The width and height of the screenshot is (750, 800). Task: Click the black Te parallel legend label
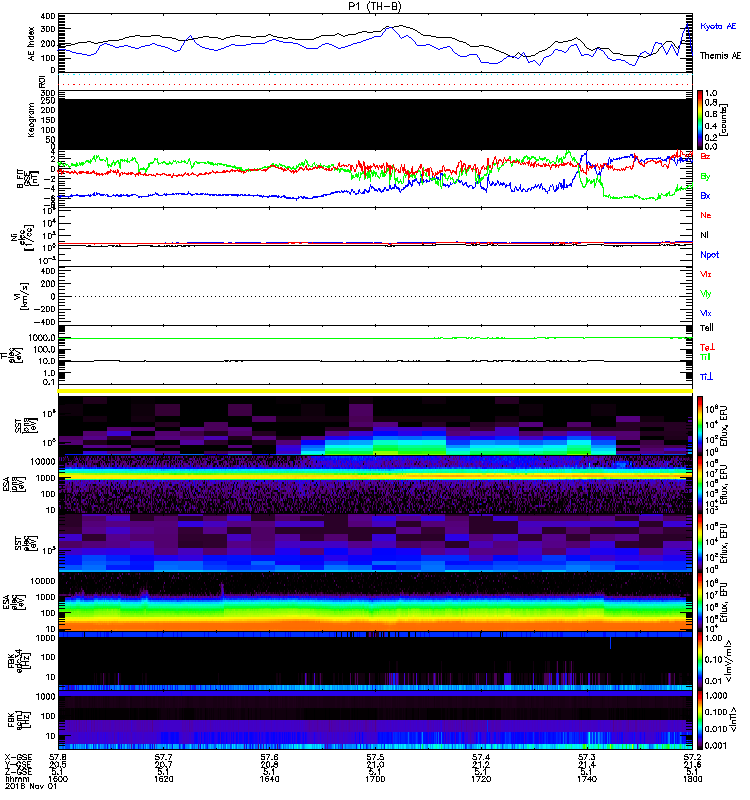tap(707, 328)
